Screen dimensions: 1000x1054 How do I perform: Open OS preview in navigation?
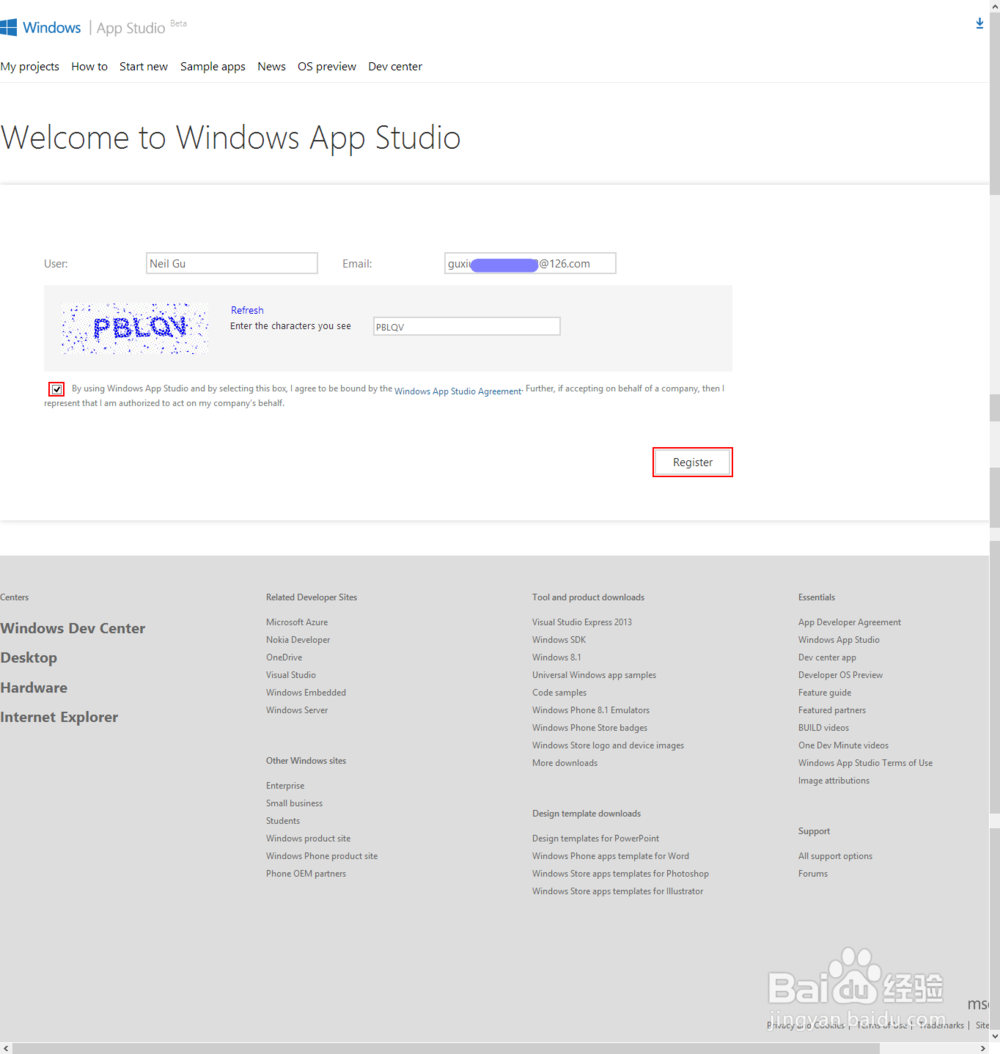(327, 67)
